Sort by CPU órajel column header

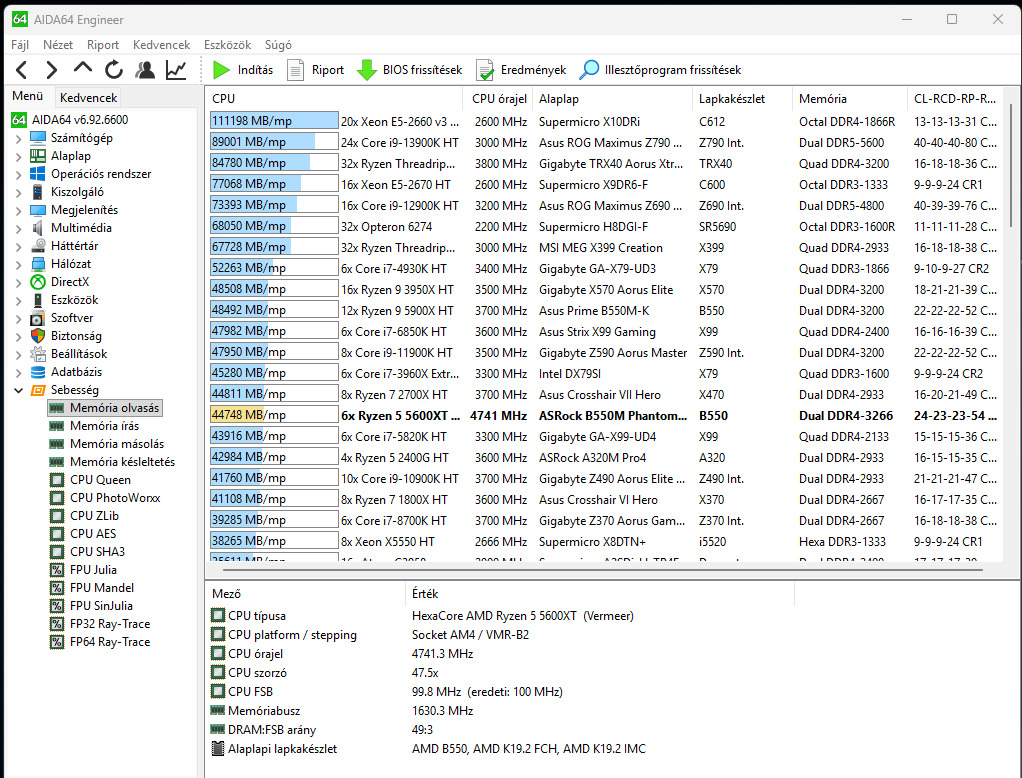click(499, 99)
